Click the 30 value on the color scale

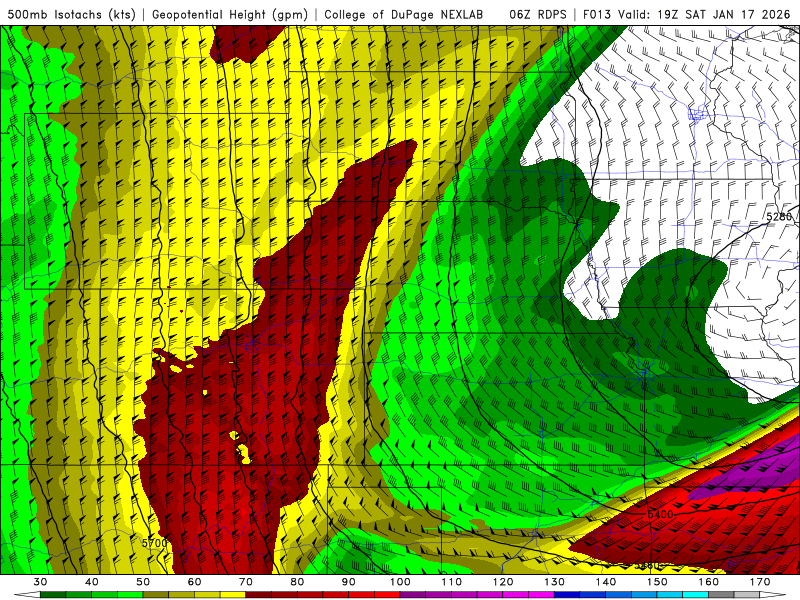click(x=40, y=582)
